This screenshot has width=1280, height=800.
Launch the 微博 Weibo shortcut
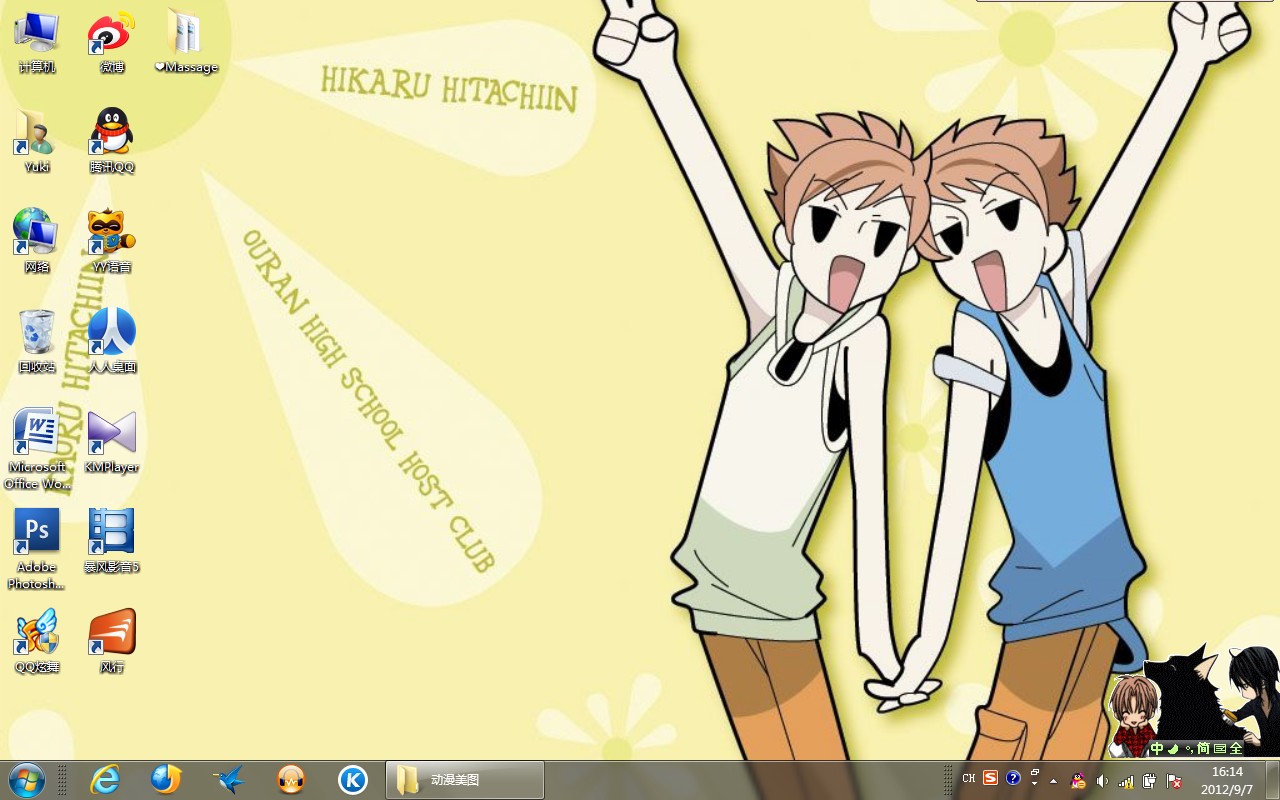point(112,42)
